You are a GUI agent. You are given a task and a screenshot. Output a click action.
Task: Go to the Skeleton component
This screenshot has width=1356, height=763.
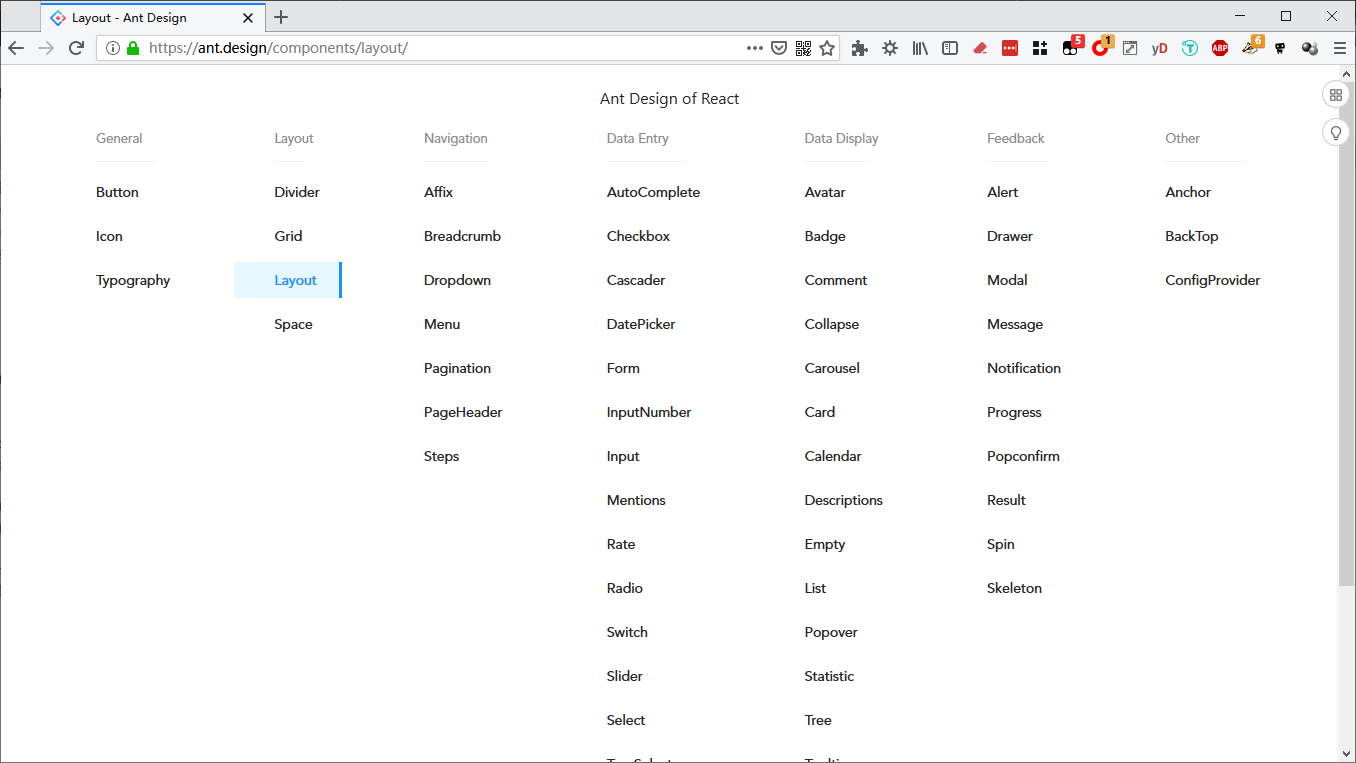point(1014,588)
